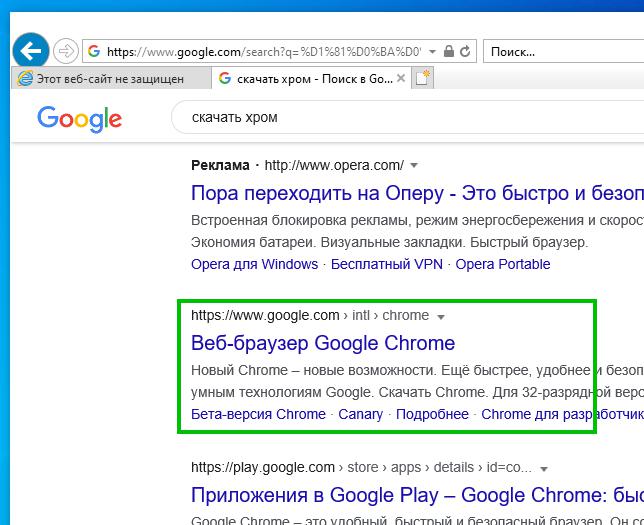Open a new tab with the blank page button
This screenshot has width=644, height=525.
click(x=422, y=78)
